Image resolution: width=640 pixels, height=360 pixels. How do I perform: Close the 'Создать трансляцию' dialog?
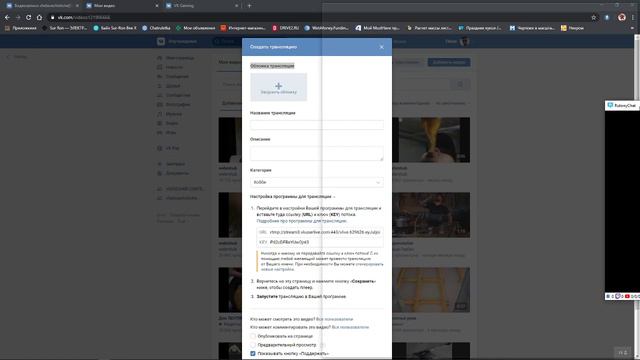pos(381,47)
